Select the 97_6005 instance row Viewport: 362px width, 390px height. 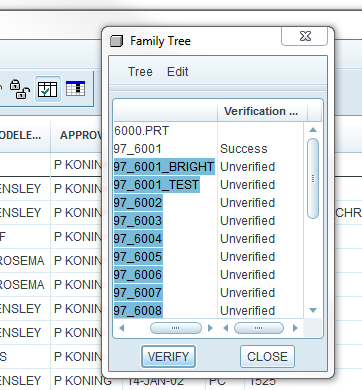138,257
